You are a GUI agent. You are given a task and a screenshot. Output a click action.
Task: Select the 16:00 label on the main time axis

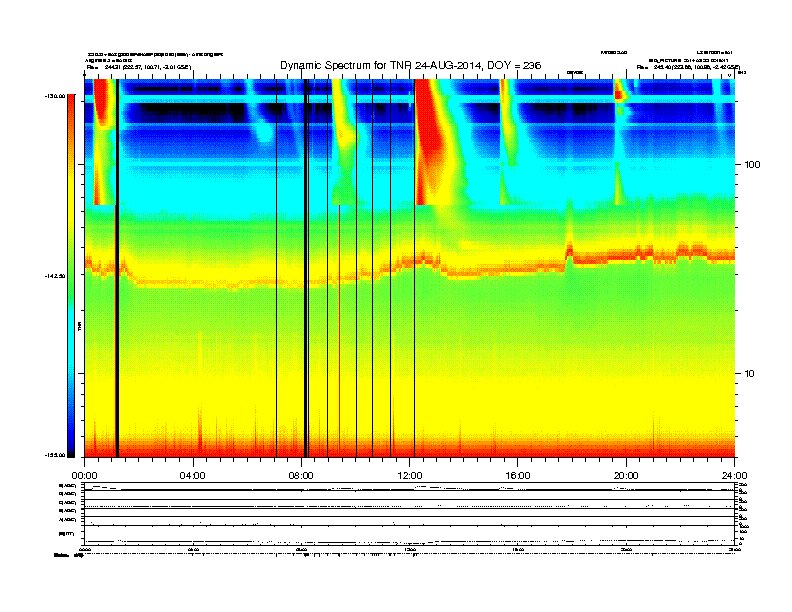[518, 476]
